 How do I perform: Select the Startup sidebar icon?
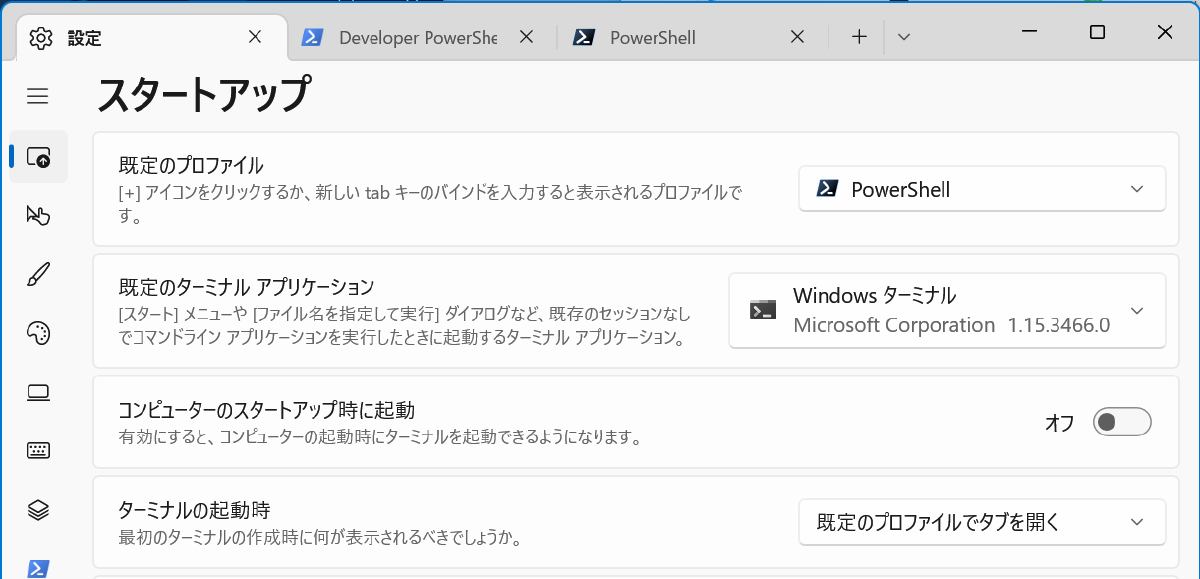[38, 157]
